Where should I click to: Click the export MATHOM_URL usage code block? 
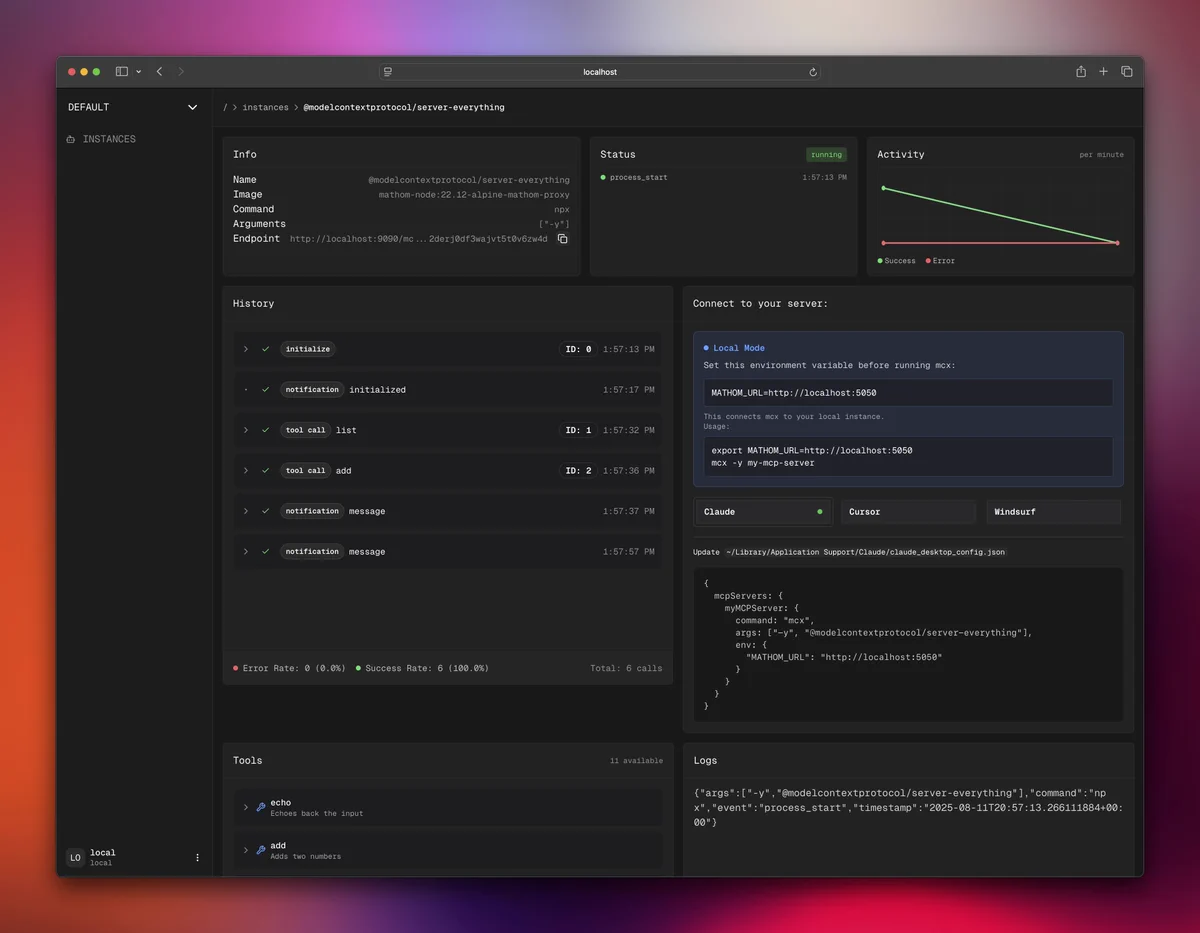tap(908, 456)
